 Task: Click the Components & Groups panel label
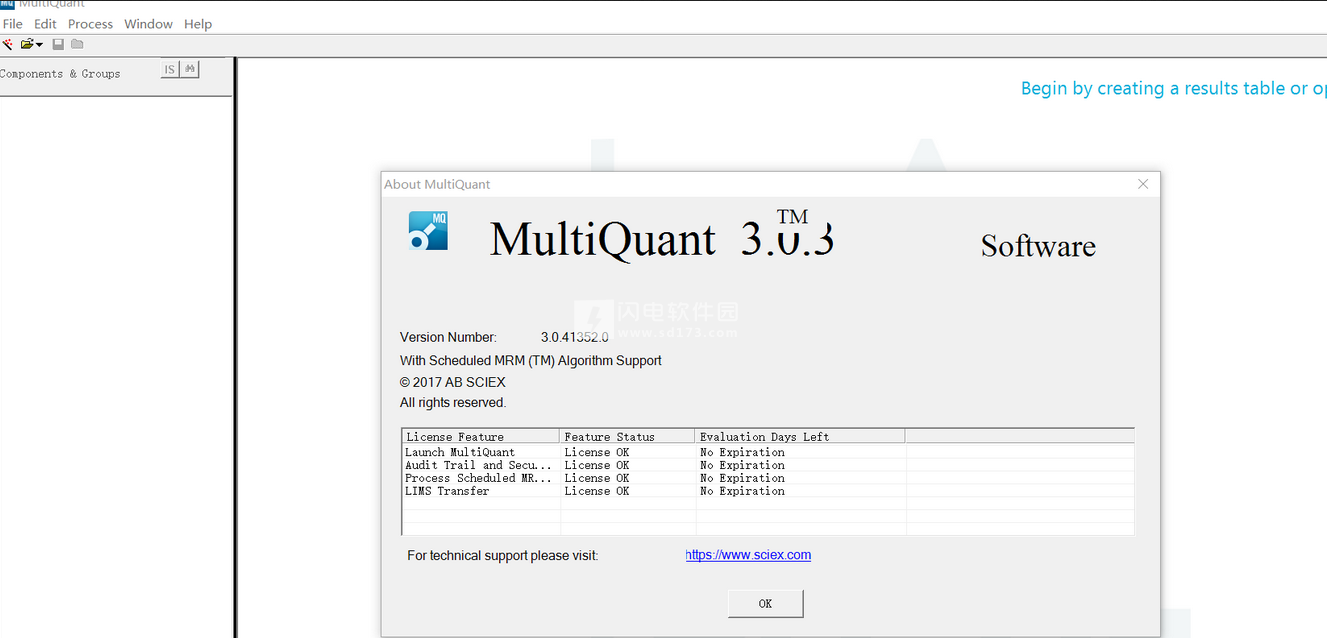[x=60, y=74]
